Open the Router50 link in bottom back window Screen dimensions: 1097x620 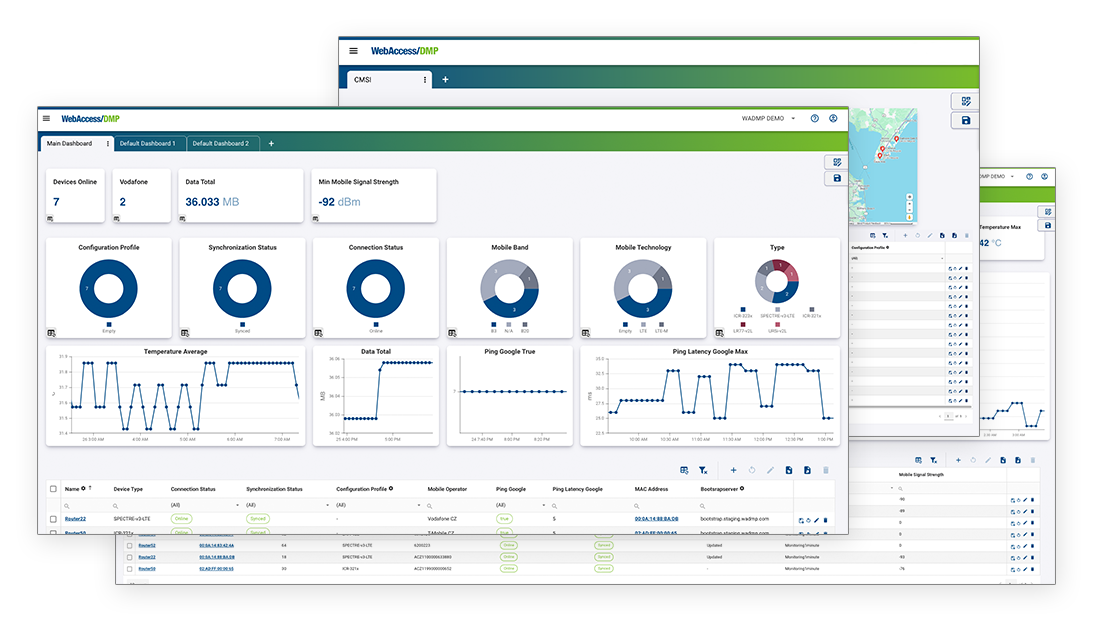click(x=147, y=569)
